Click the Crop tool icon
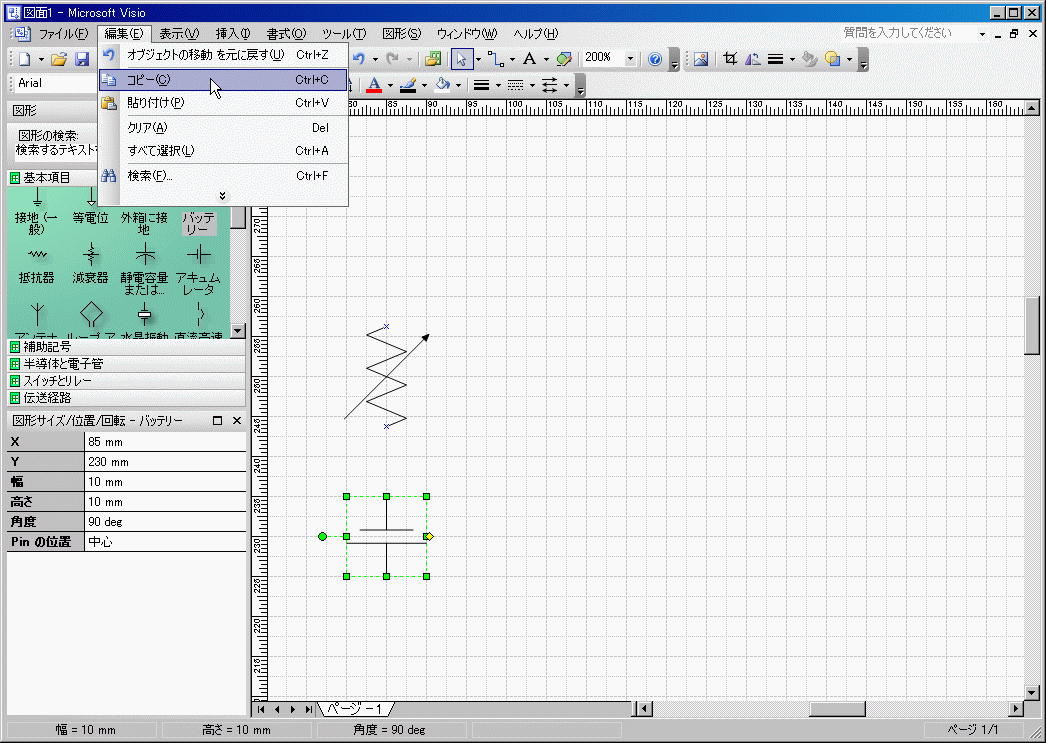Screen dimensions: 1046x743 point(730,59)
